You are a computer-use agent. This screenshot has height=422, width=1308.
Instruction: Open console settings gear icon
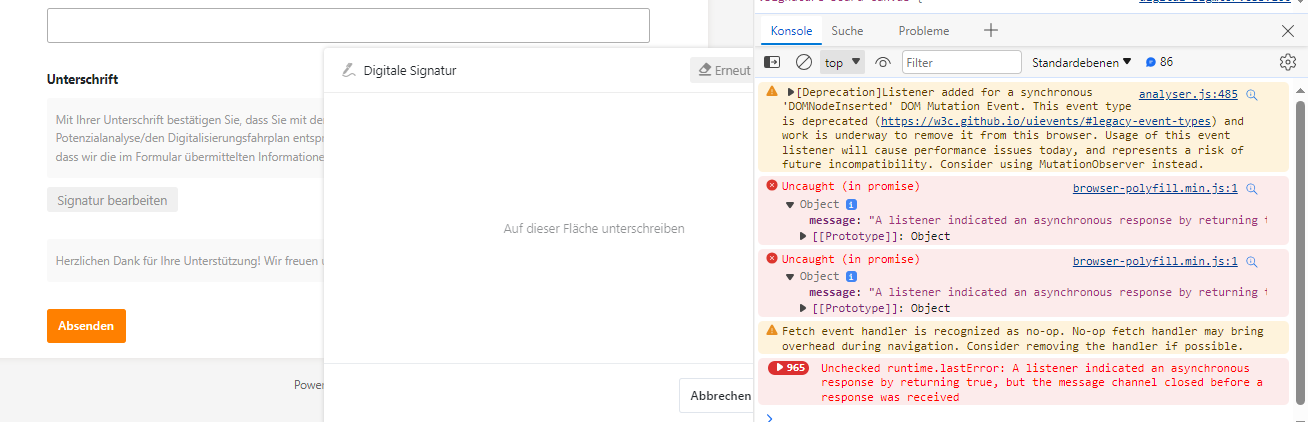(1287, 62)
